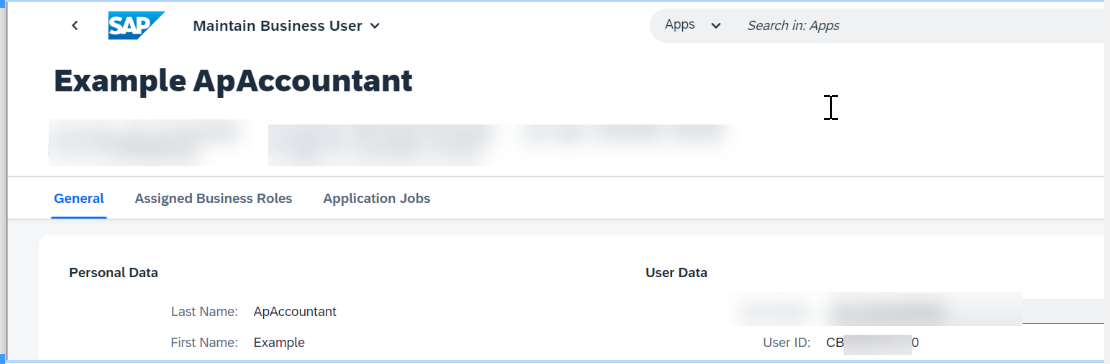This screenshot has width=1110, height=364.
Task: Select the User Data section heading
Action: coord(676,273)
